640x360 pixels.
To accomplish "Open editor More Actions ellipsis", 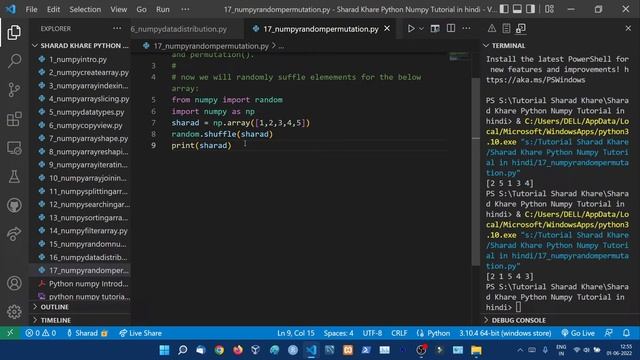I will 467,29.
